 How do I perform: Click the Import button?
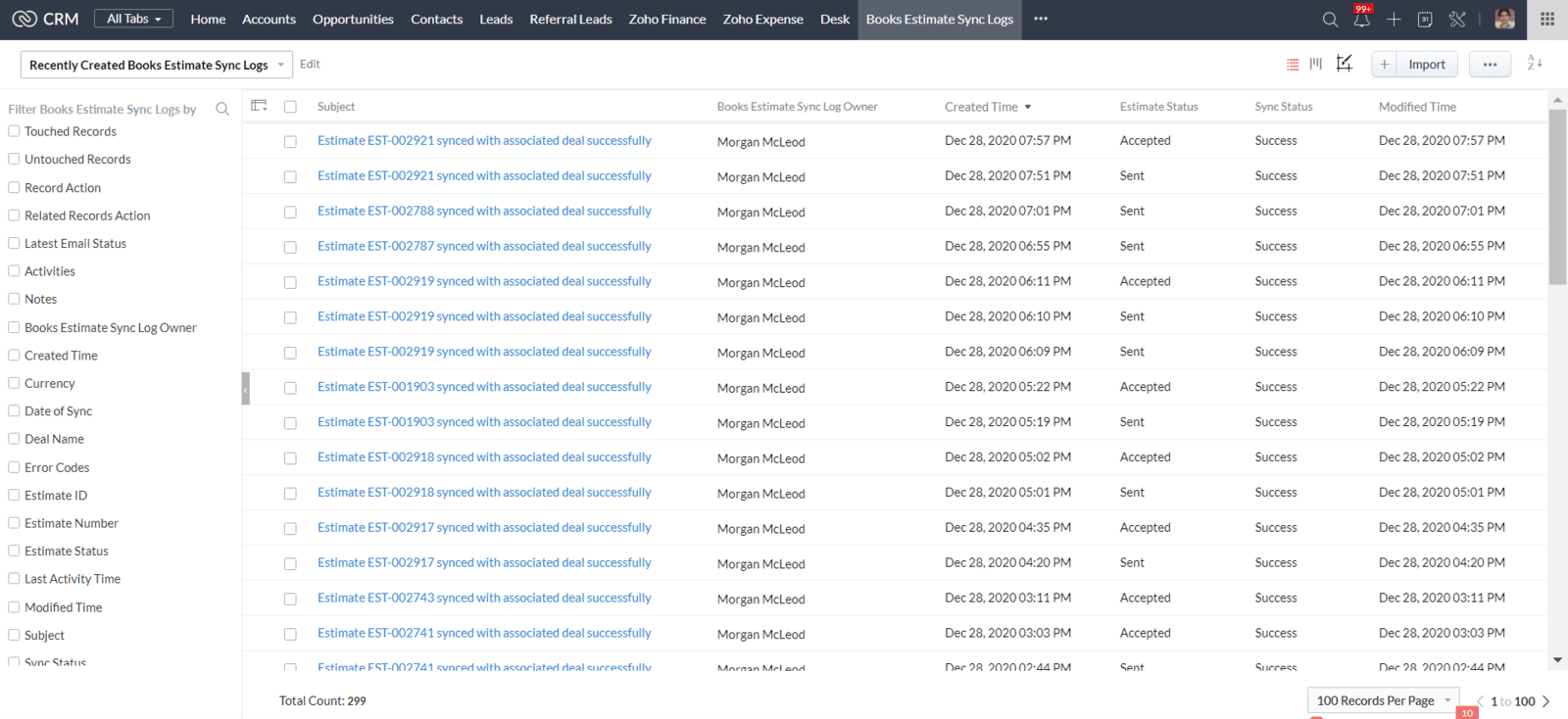(1427, 65)
